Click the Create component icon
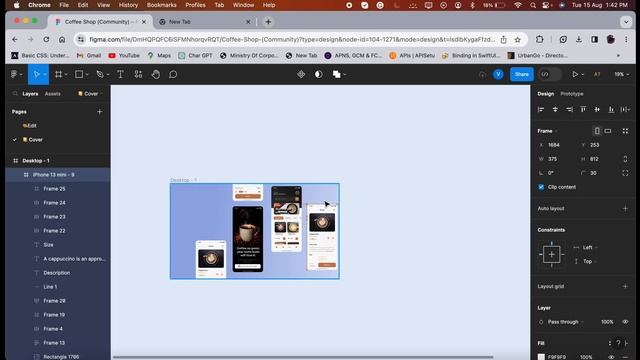640x360 pixels. pyautogui.click(x=301, y=74)
